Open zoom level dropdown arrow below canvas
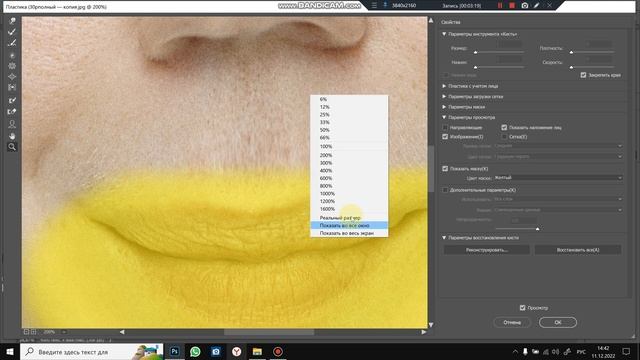The image size is (640, 360). point(64,332)
